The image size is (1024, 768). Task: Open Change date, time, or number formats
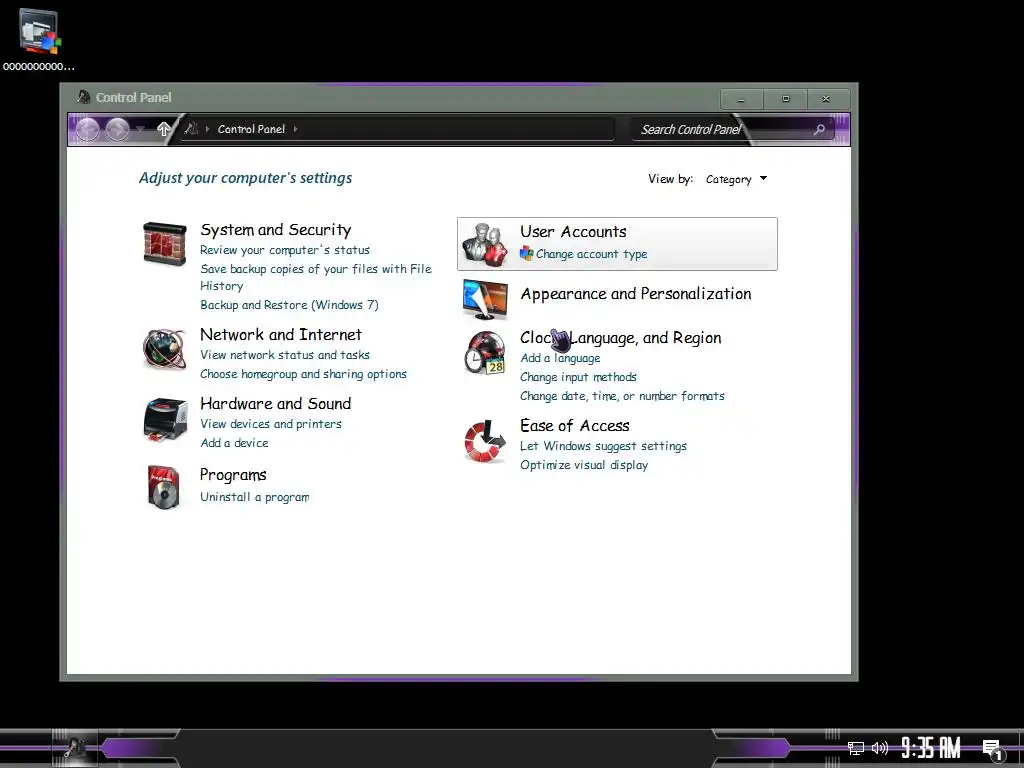tap(622, 396)
